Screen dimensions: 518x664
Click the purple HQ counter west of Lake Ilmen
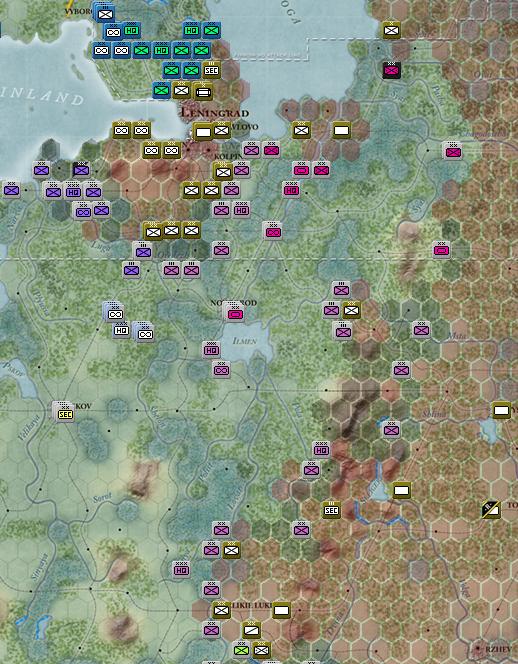click(211, 350)
